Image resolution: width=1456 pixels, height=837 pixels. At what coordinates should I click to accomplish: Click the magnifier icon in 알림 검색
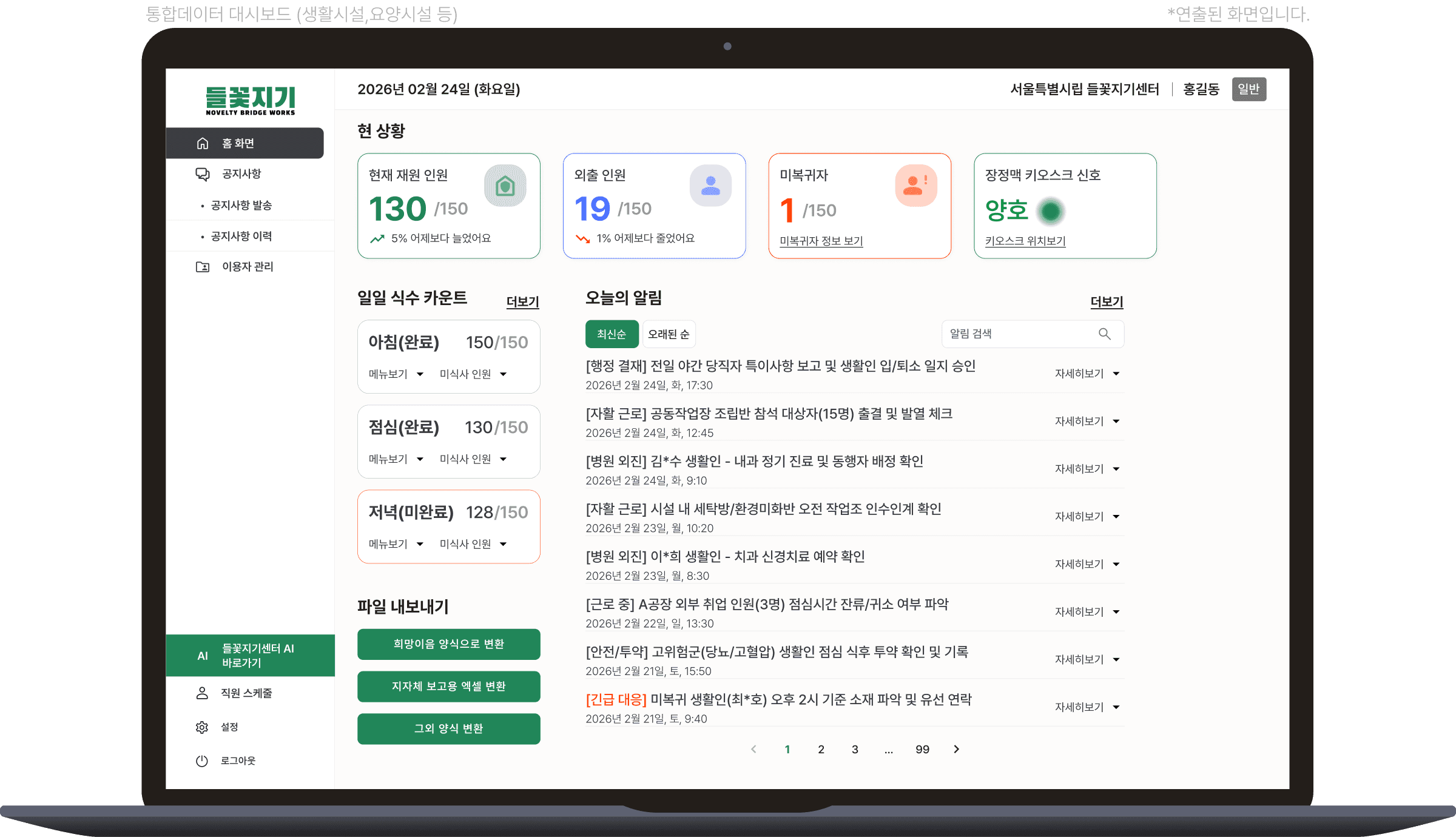coord(1104,334)
